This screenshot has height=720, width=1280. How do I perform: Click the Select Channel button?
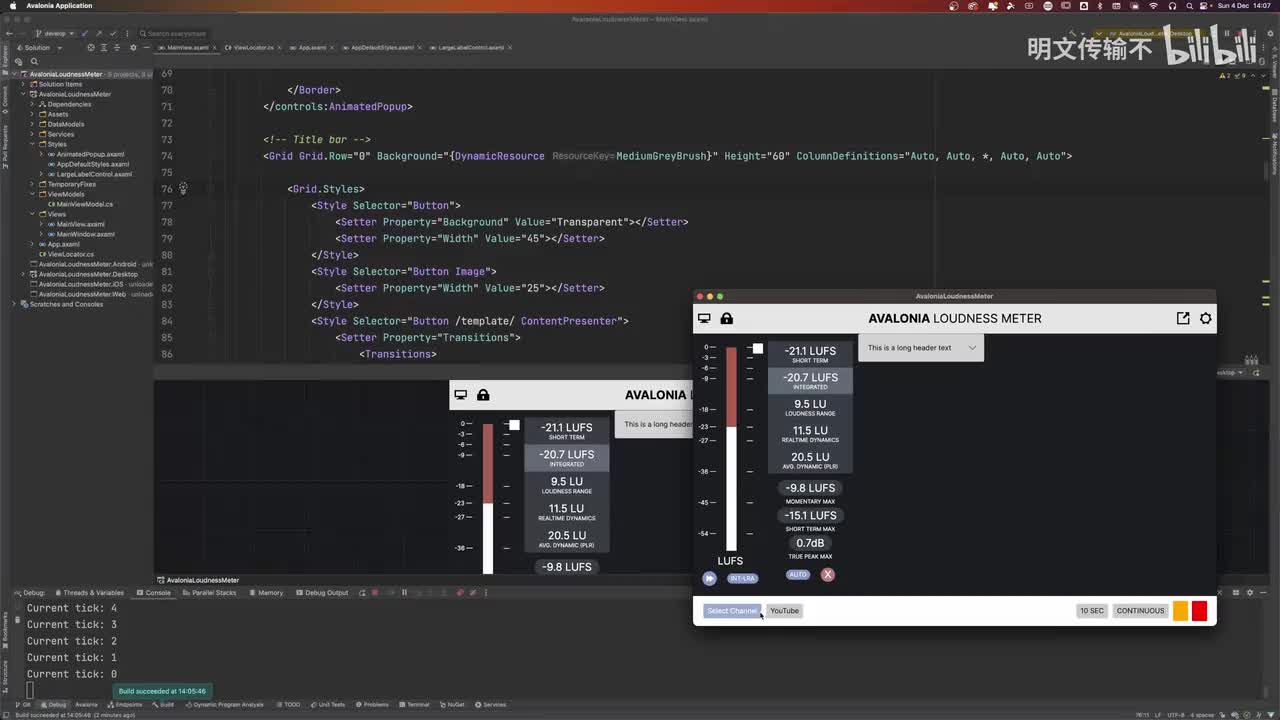(x=732, y=611)
